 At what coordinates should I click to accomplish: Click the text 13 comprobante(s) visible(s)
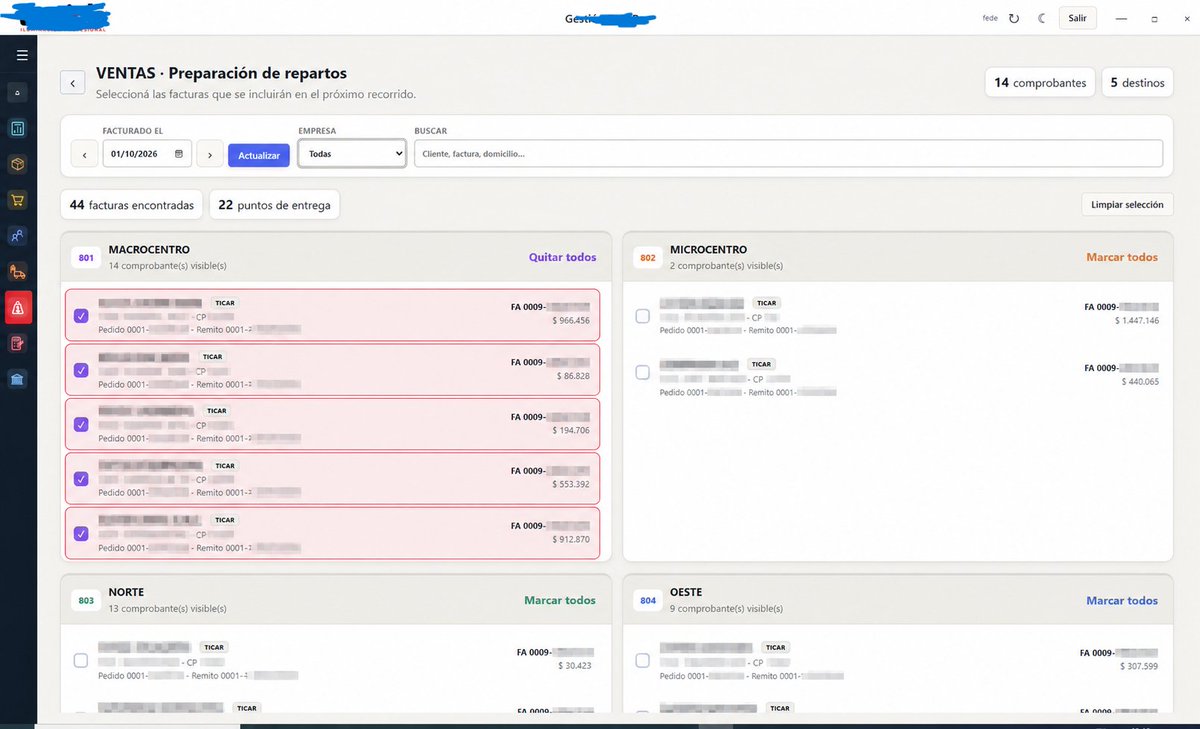pos(167,609)
